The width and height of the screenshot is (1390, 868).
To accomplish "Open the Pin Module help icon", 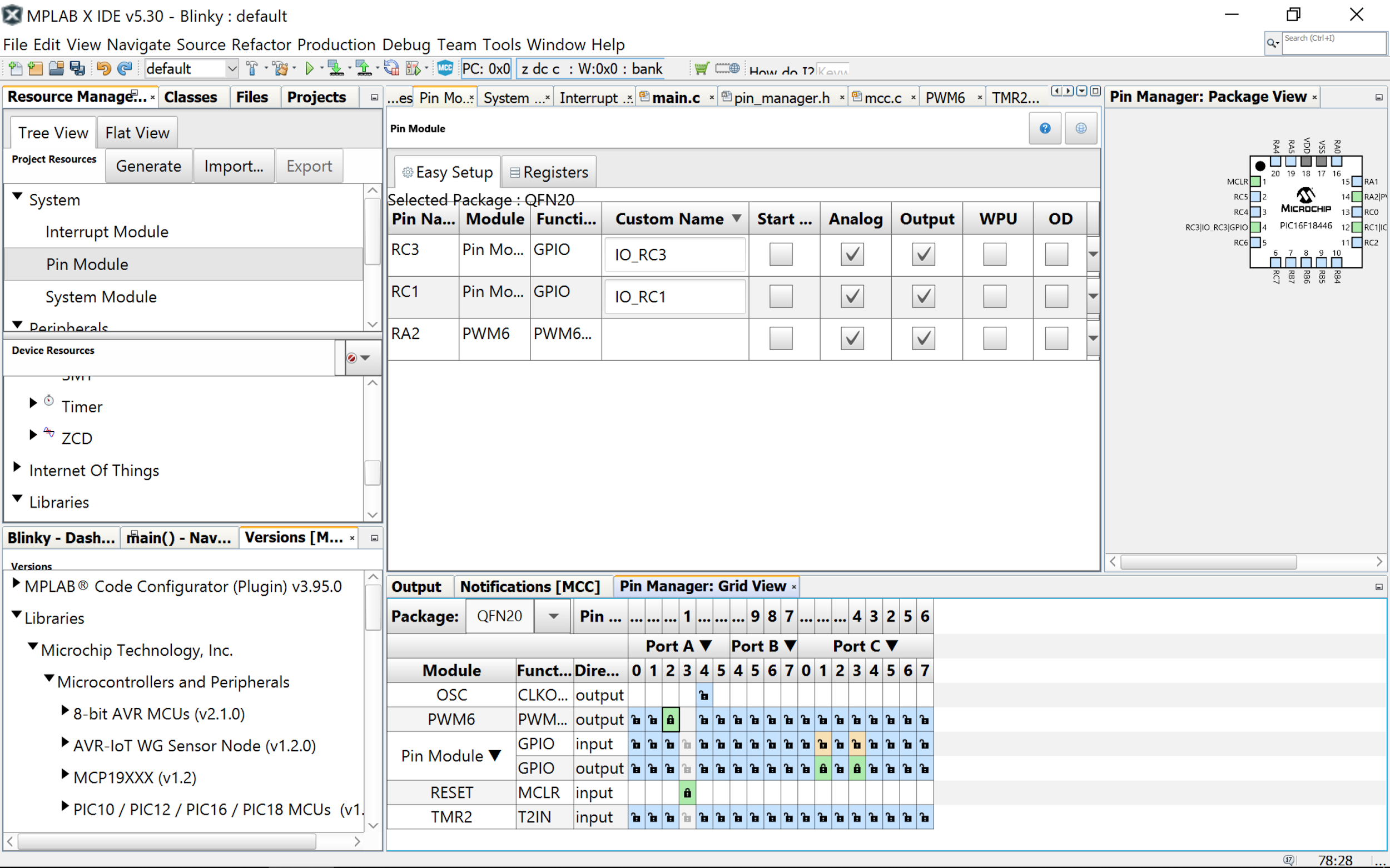I will tap(1045, 128).
